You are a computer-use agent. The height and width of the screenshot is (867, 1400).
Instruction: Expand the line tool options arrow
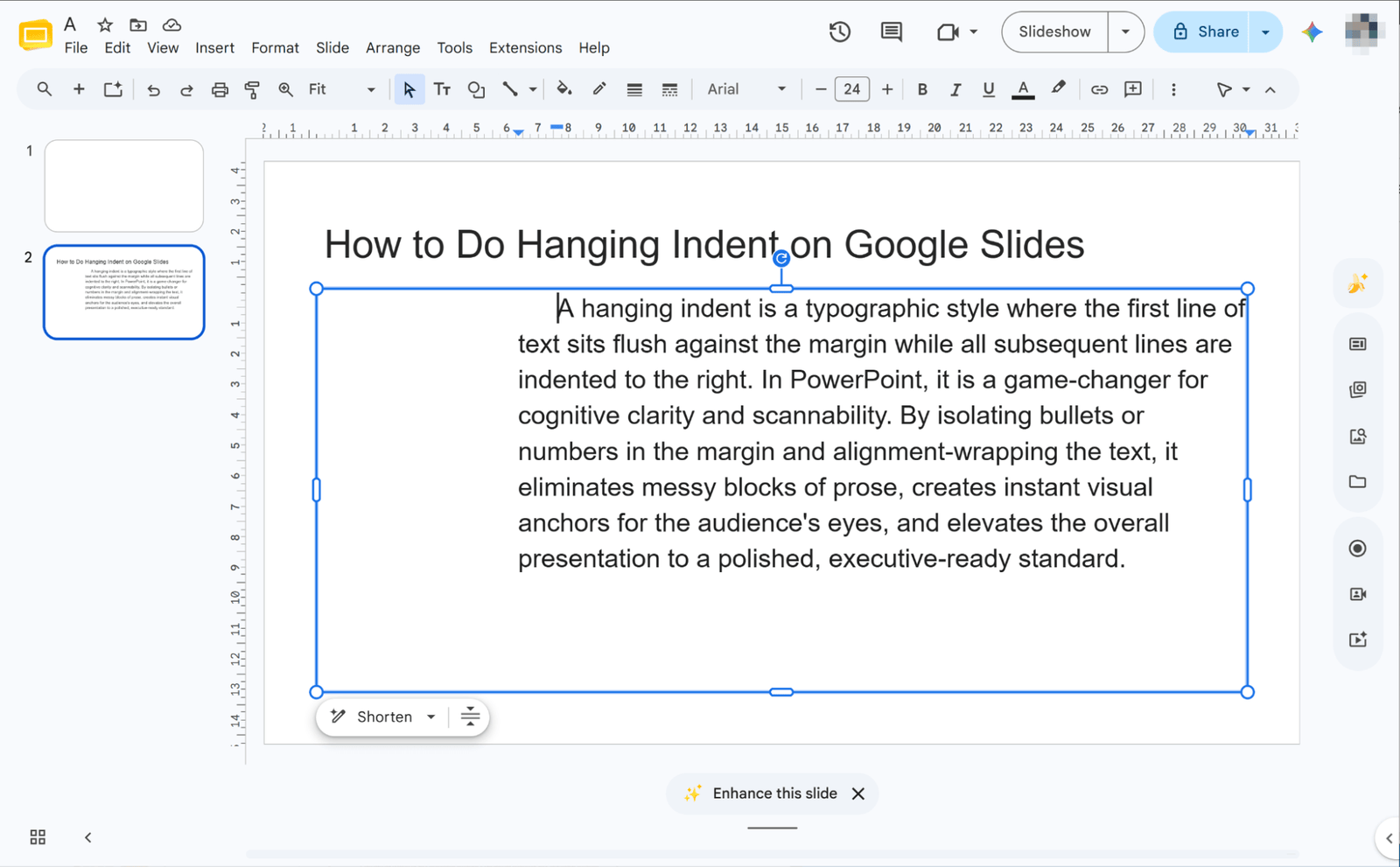coord(532,89)
